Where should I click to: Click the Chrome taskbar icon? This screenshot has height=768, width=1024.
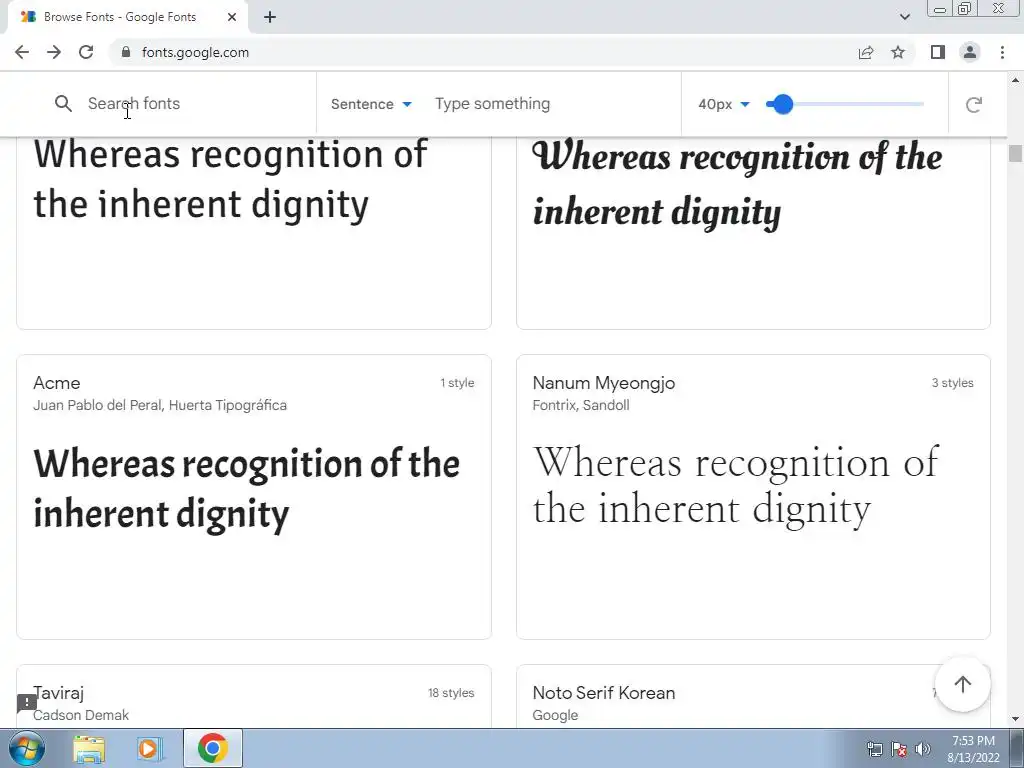coord(213,748)
